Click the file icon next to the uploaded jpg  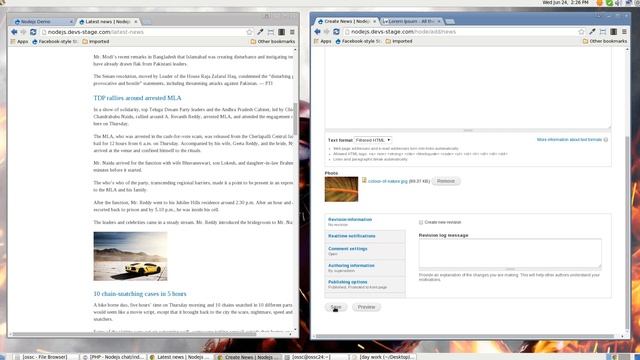[x=364, y=180]
